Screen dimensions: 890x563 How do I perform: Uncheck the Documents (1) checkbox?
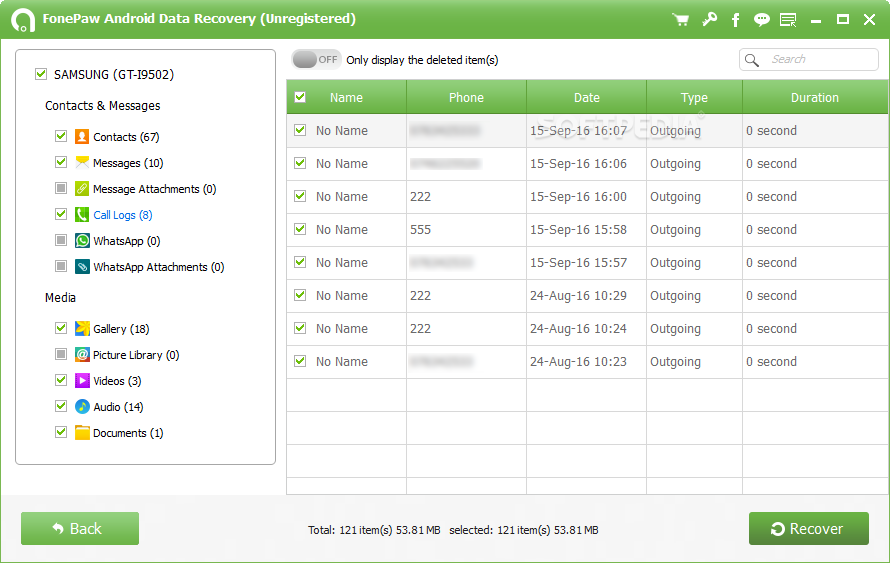click(x=61, y=432)
